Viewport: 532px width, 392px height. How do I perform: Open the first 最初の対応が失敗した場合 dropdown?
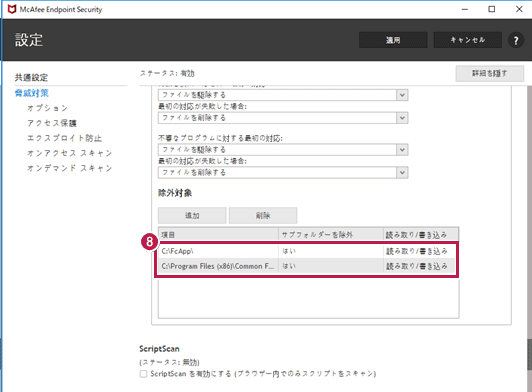click(x=283, y=118)
